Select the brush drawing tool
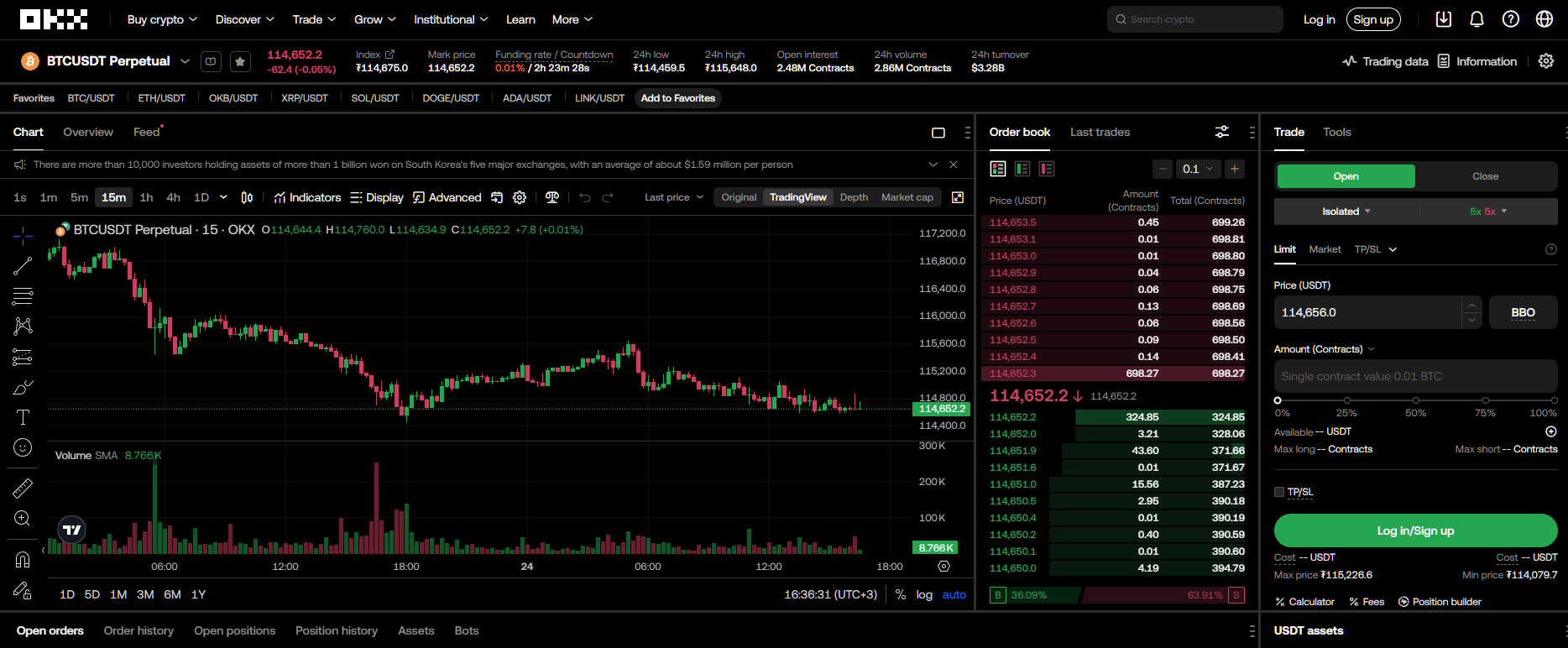Viewport: 1568px width, 648px height. pyautogui.click(x=23, y=387)
